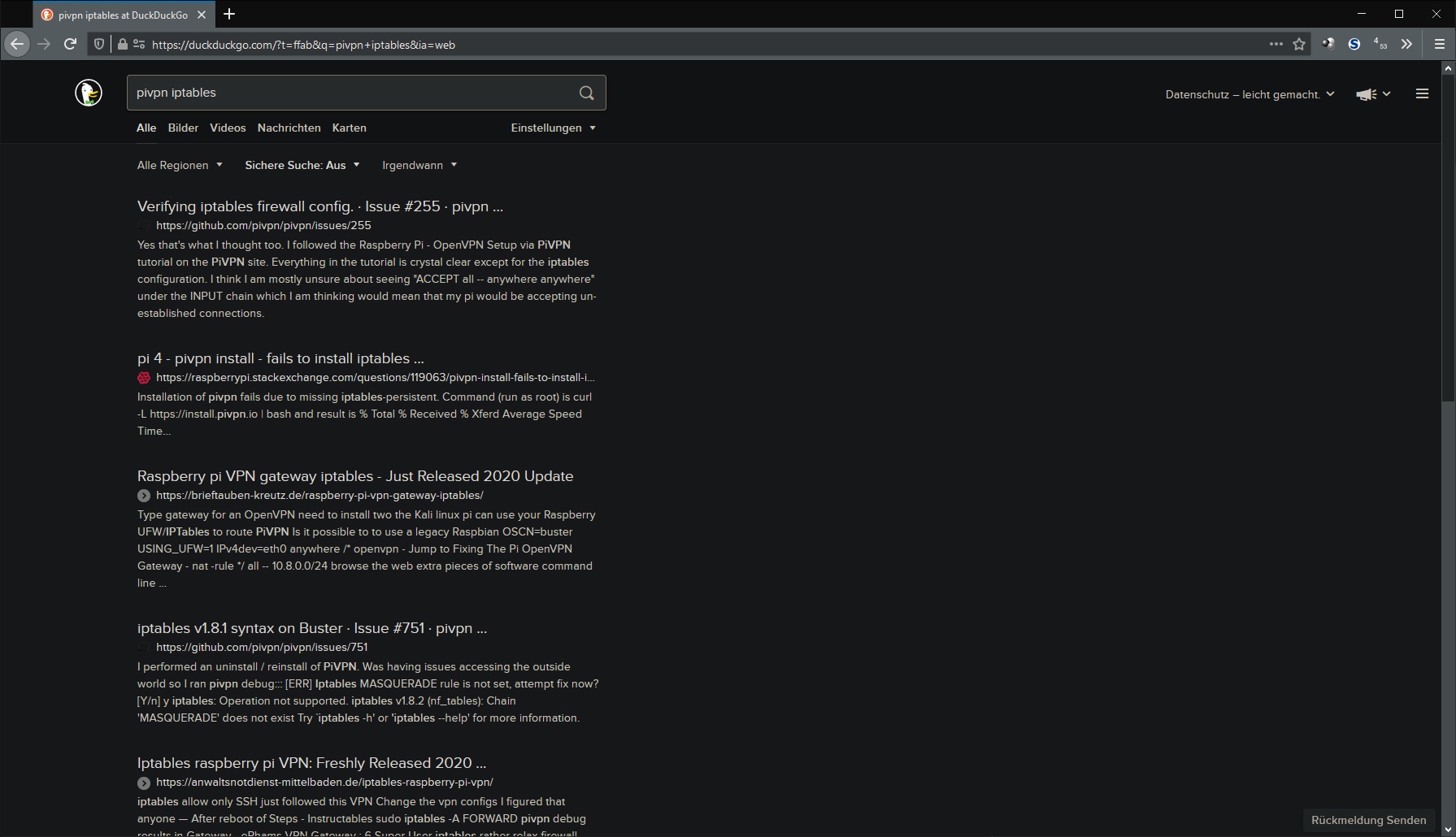Screen dimensions: 1456x837
Task: Click the arrow favicon of brieftauben-kreutz.de result
Action: click(144, 496)
